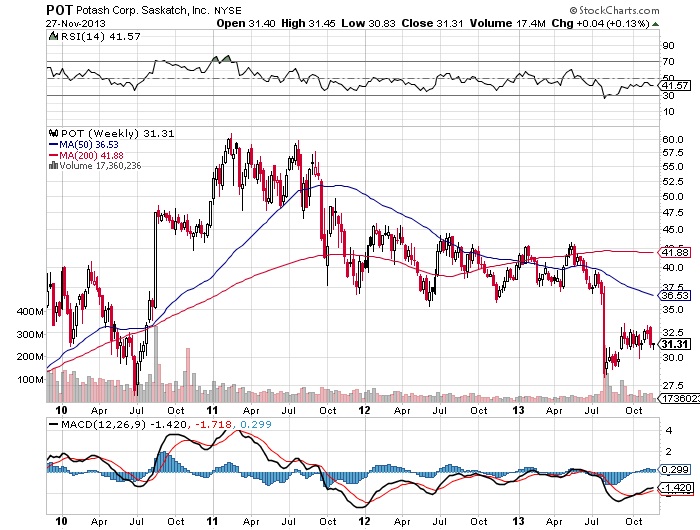
Task: Click the volume bars icon in the legend
Action: coord(53,165)
